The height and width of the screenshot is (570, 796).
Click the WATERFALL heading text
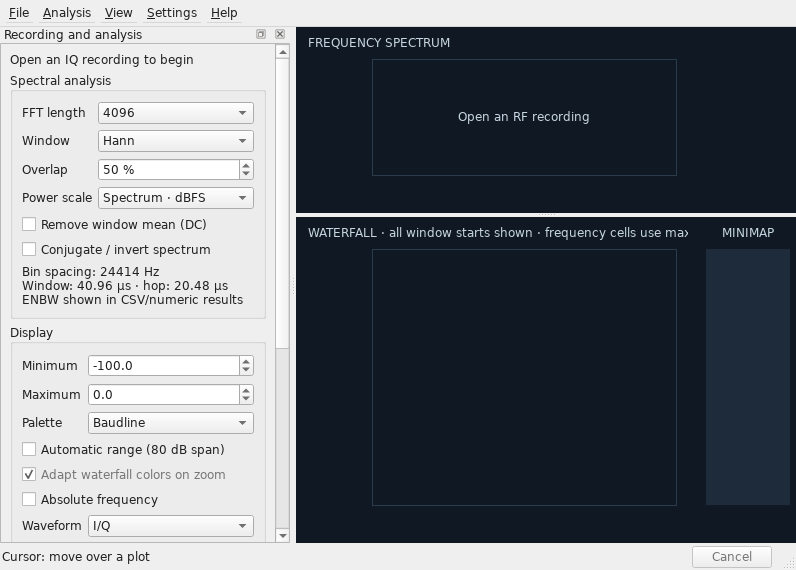(498, 232)
